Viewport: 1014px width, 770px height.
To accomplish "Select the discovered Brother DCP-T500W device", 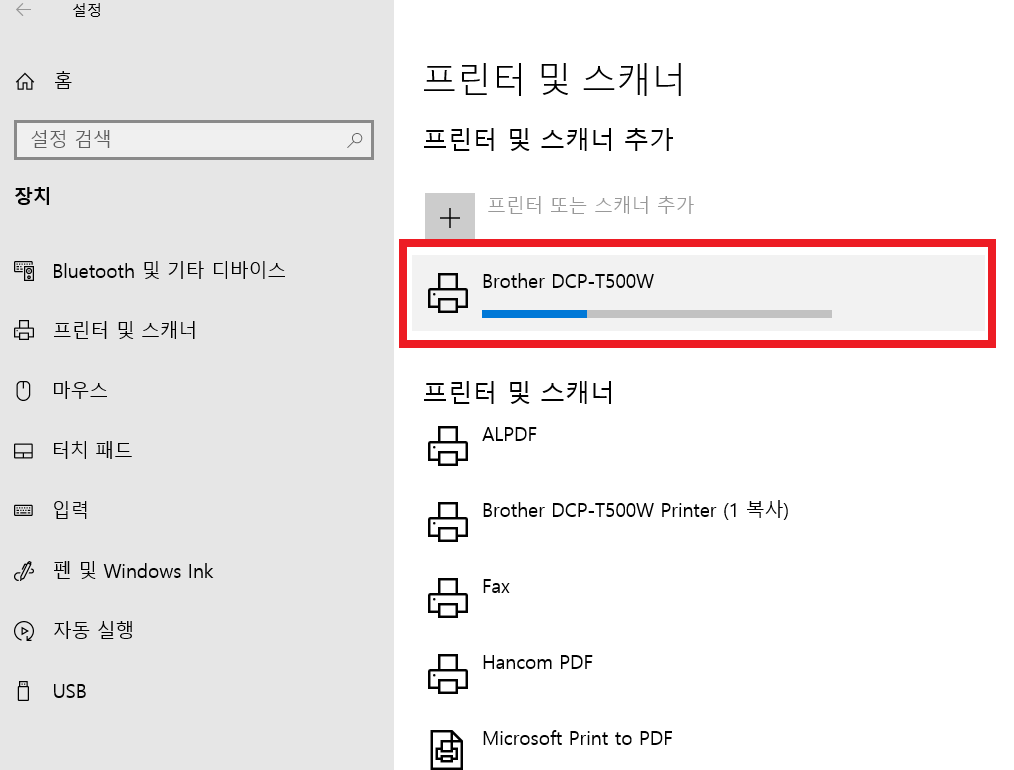I will tap(698, 293).
